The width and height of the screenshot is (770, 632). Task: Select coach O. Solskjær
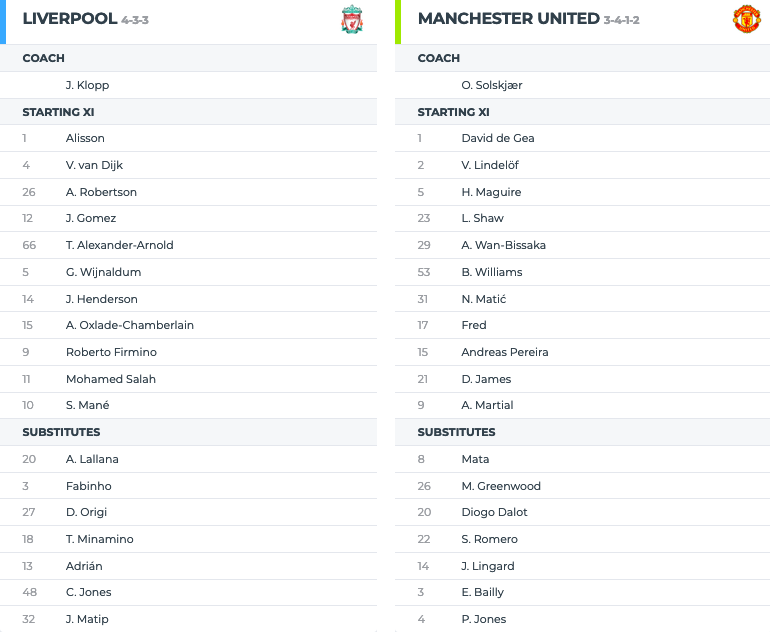[492, 85]
